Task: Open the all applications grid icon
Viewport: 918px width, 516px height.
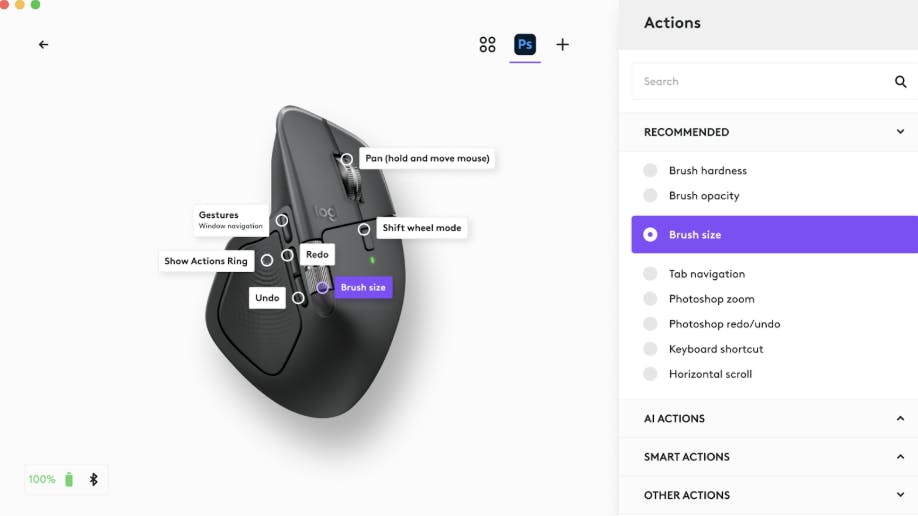Action: point(487,44)
